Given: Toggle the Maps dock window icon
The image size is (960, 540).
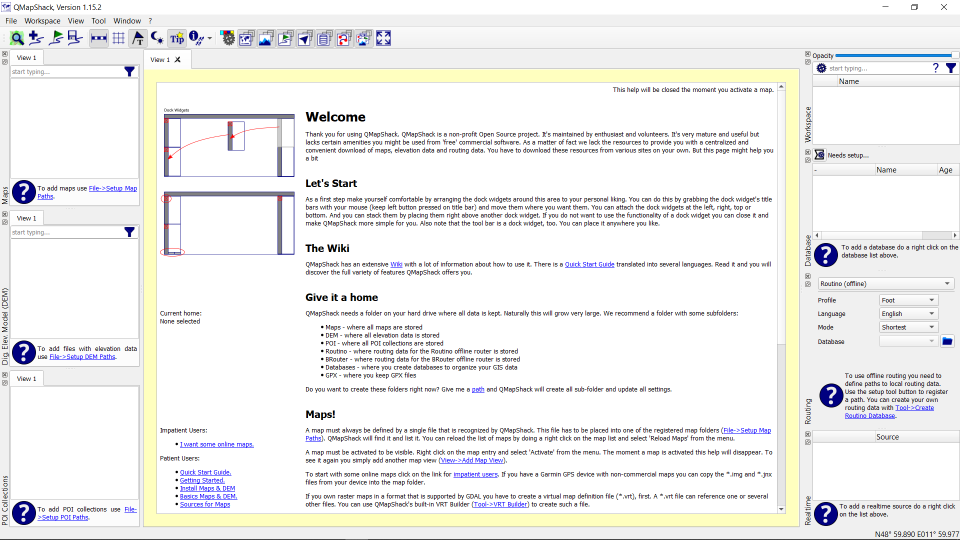Looking at the screenshot, I should pyautogui.click(x=247, y=39).
